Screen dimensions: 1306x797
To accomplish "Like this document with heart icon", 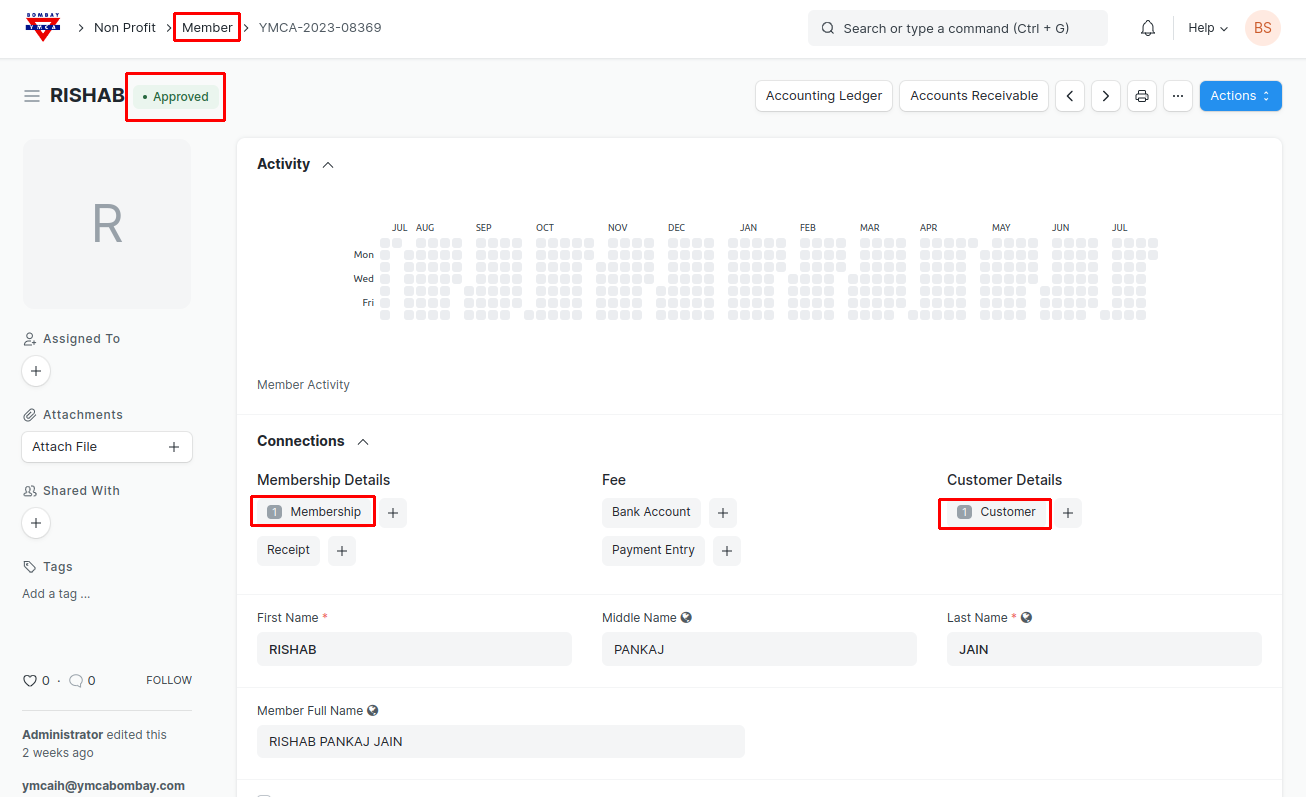I will (x=30, y=681).
